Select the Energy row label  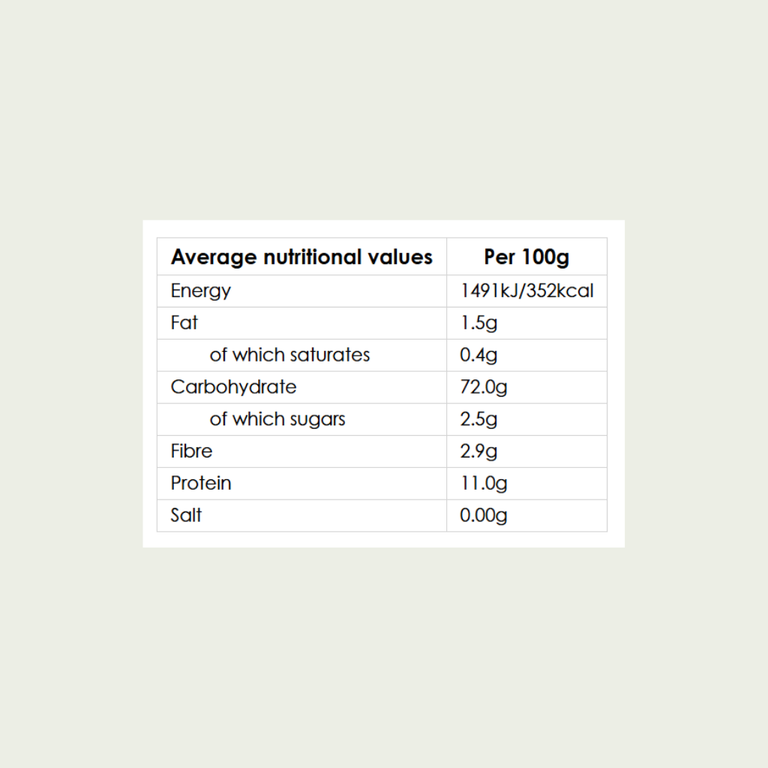pyautogui.click(x=200, y=291)
